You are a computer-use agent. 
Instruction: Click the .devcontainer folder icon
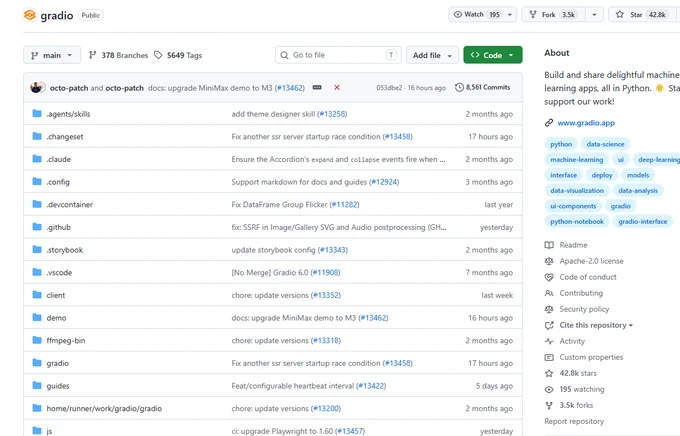(37, 204)
